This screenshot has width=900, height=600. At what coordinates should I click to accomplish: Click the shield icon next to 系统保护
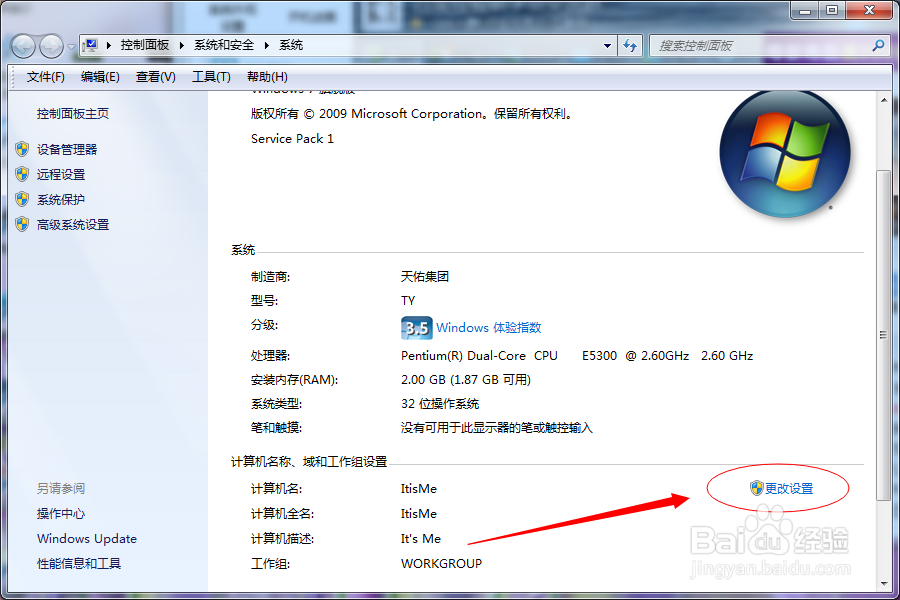tap(22, 199)
